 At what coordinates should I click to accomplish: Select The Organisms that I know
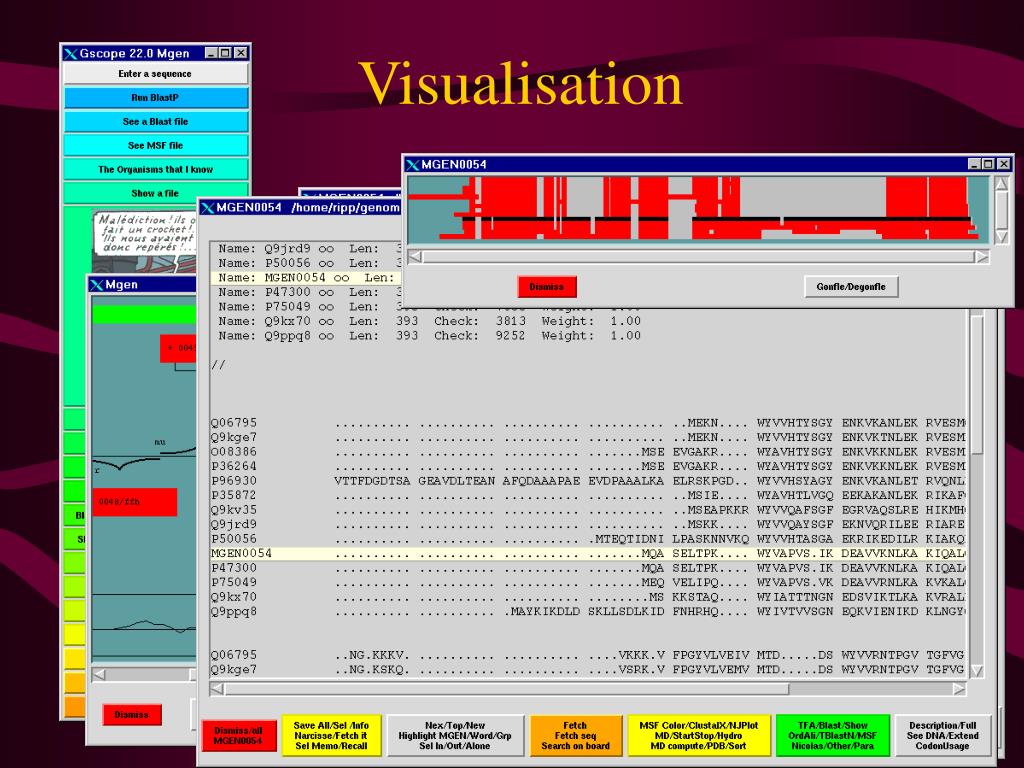coord(155,169)
